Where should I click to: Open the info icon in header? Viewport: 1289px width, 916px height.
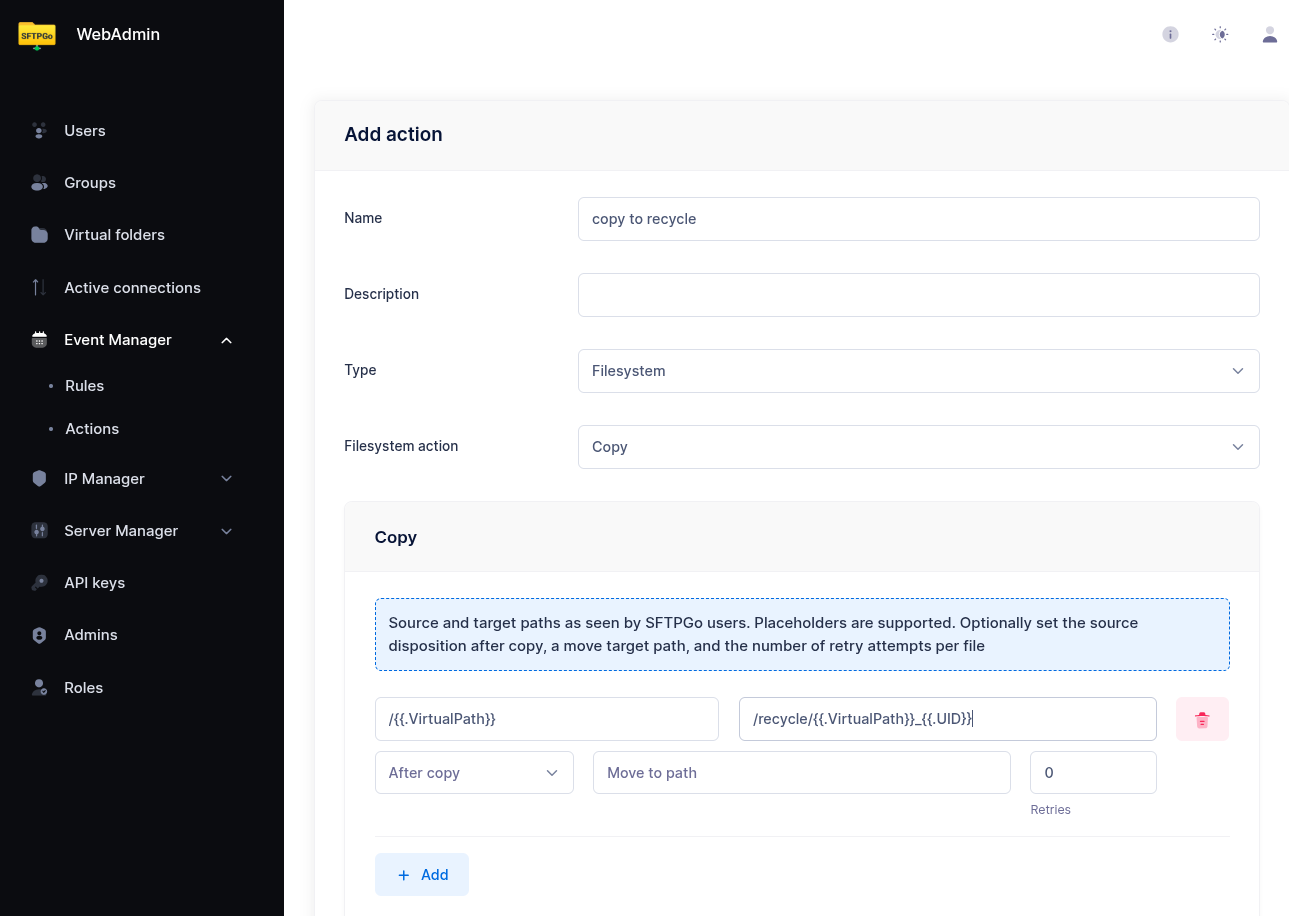tap(1170, 34)
